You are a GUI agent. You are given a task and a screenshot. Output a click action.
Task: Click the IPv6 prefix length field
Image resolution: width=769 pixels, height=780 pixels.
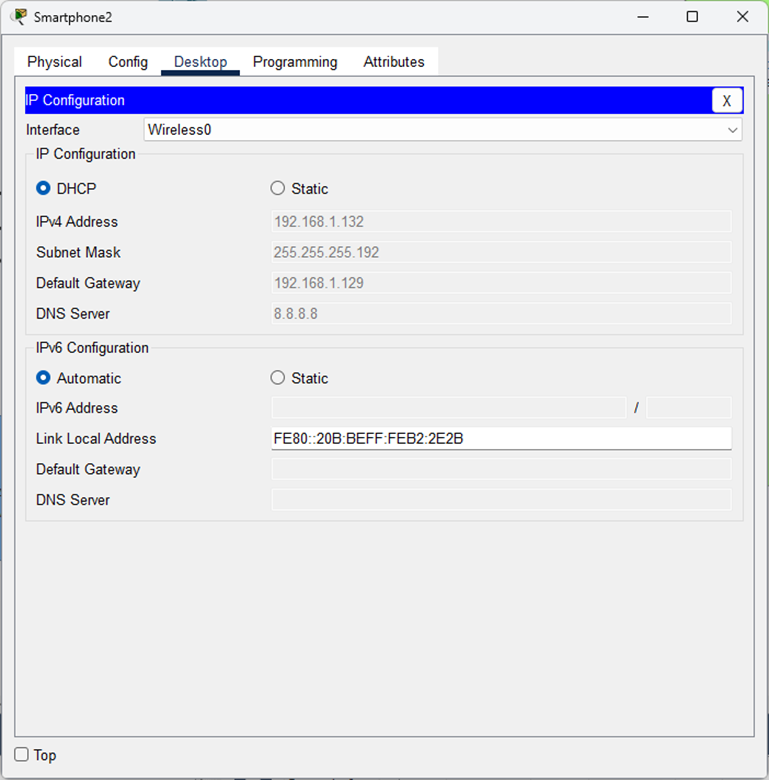click(688, 408)
